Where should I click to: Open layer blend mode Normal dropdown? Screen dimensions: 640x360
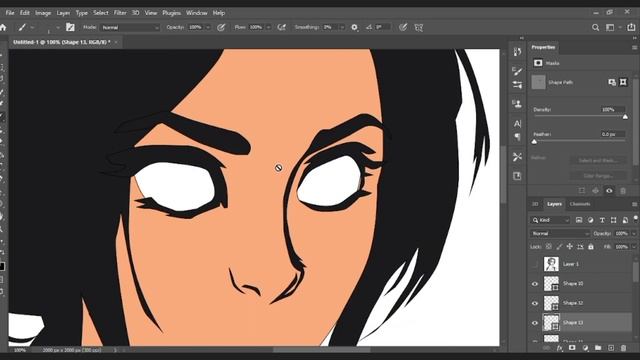[560, 233]
